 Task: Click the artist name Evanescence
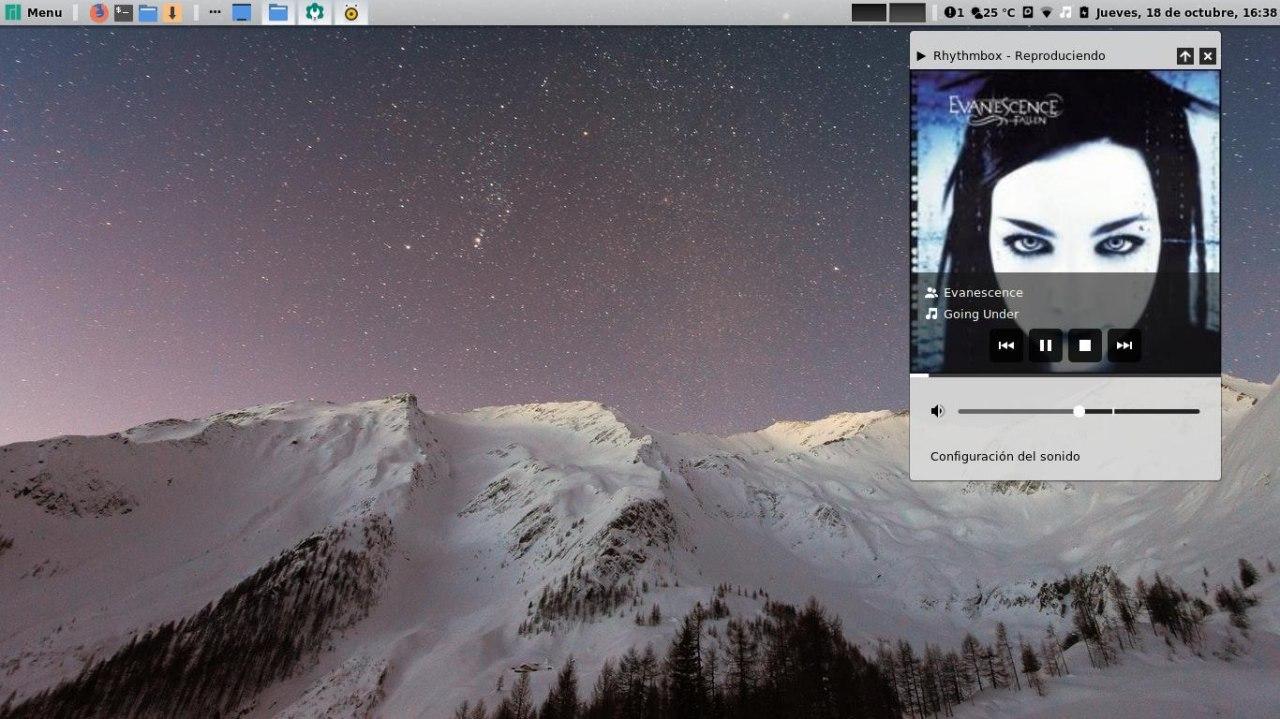(983, 293)
